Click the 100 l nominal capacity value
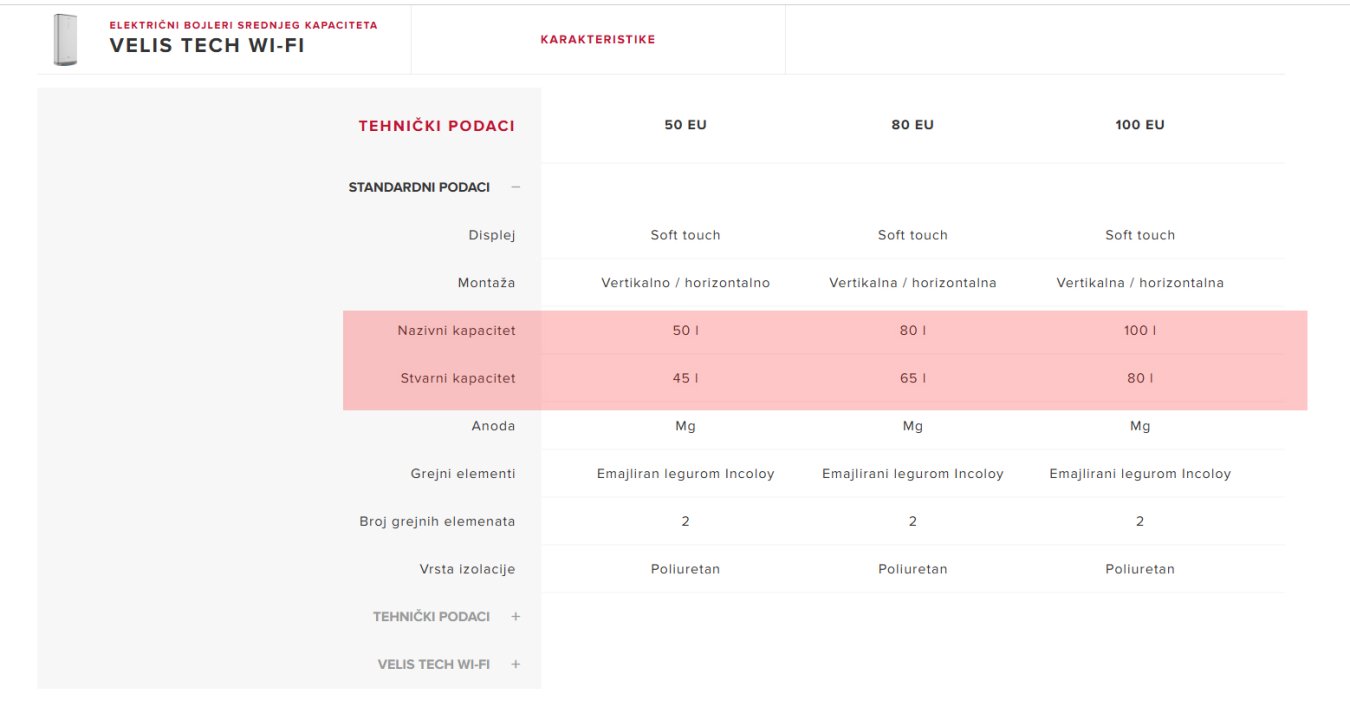Screen dimensions: 1350x714 pos(1140,331)
